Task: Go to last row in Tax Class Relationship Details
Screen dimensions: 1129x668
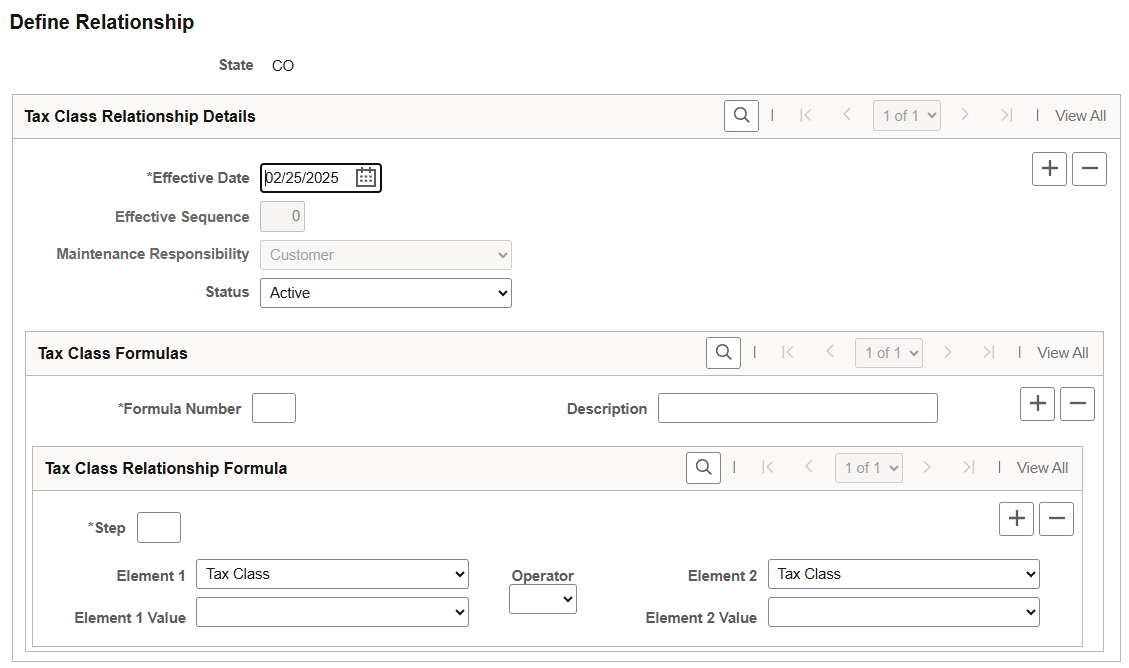Action: pos(1007,115)
